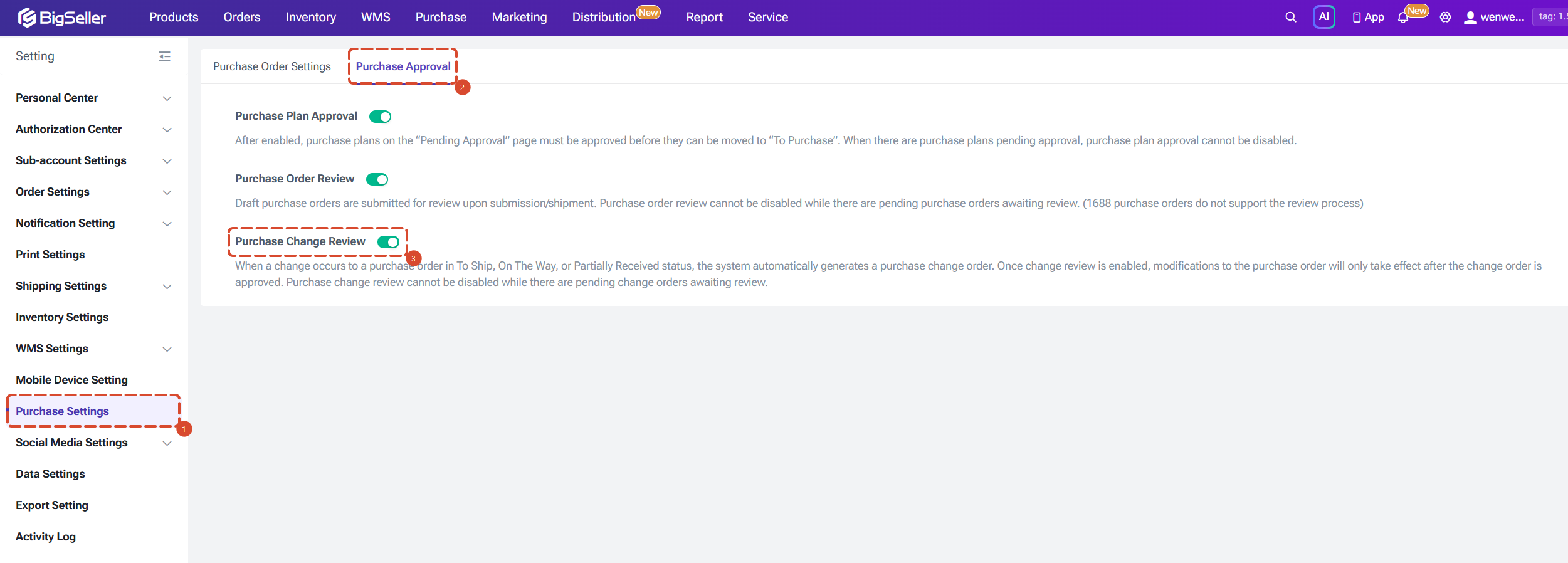Image resolution: width=1568 pixels, height=563 pixels.
Task: Expand the Order Settings chevron
Action: click(167, 192)
